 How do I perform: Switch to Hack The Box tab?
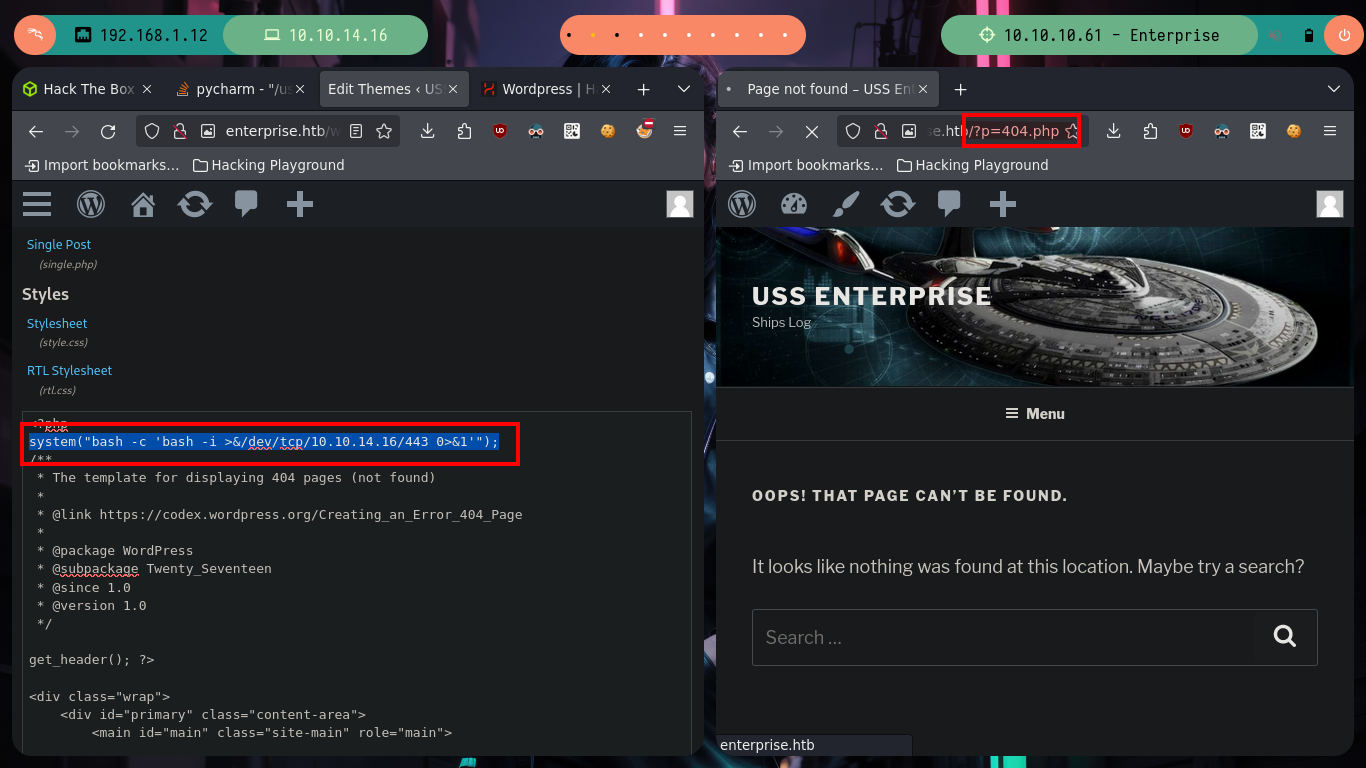(x=89, y=89)
